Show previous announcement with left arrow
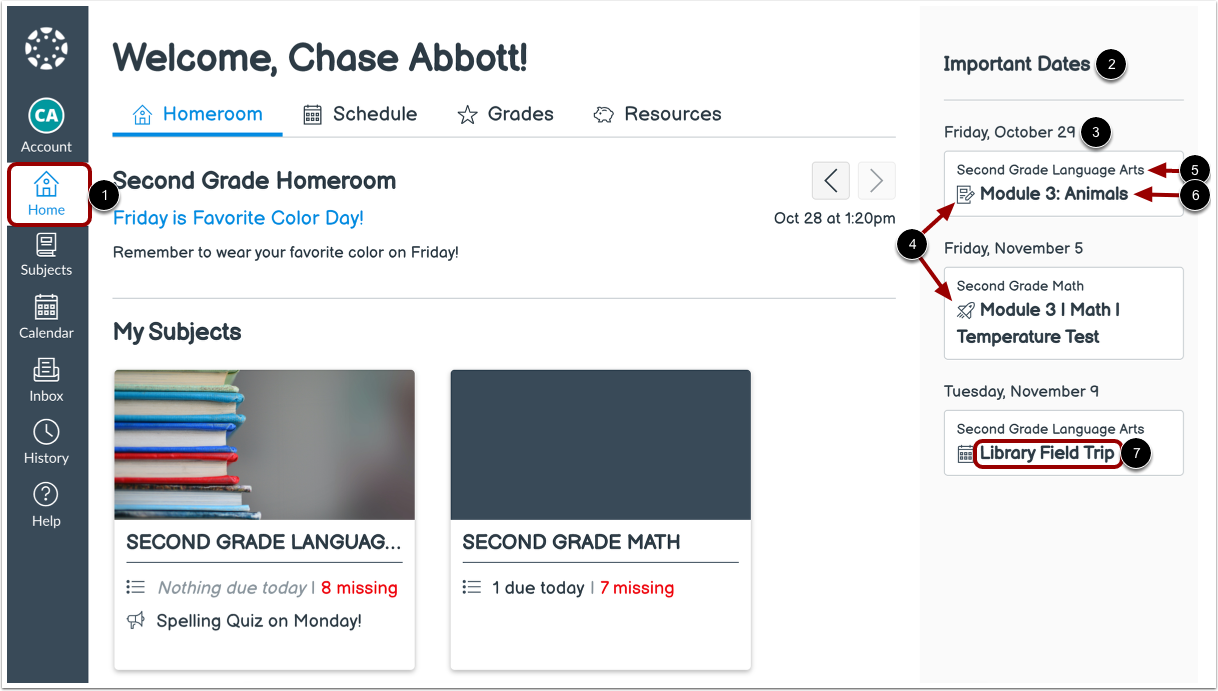This screenshot has height=691, width=1218. coord(830,181)
